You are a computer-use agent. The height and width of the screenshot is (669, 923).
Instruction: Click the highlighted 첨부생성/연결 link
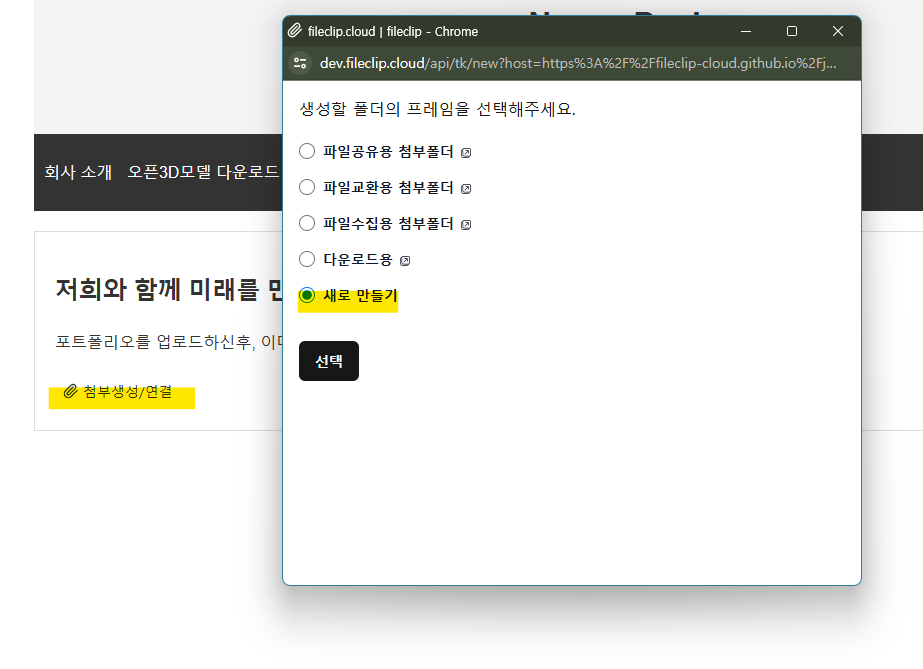click(x=125, y=393)
